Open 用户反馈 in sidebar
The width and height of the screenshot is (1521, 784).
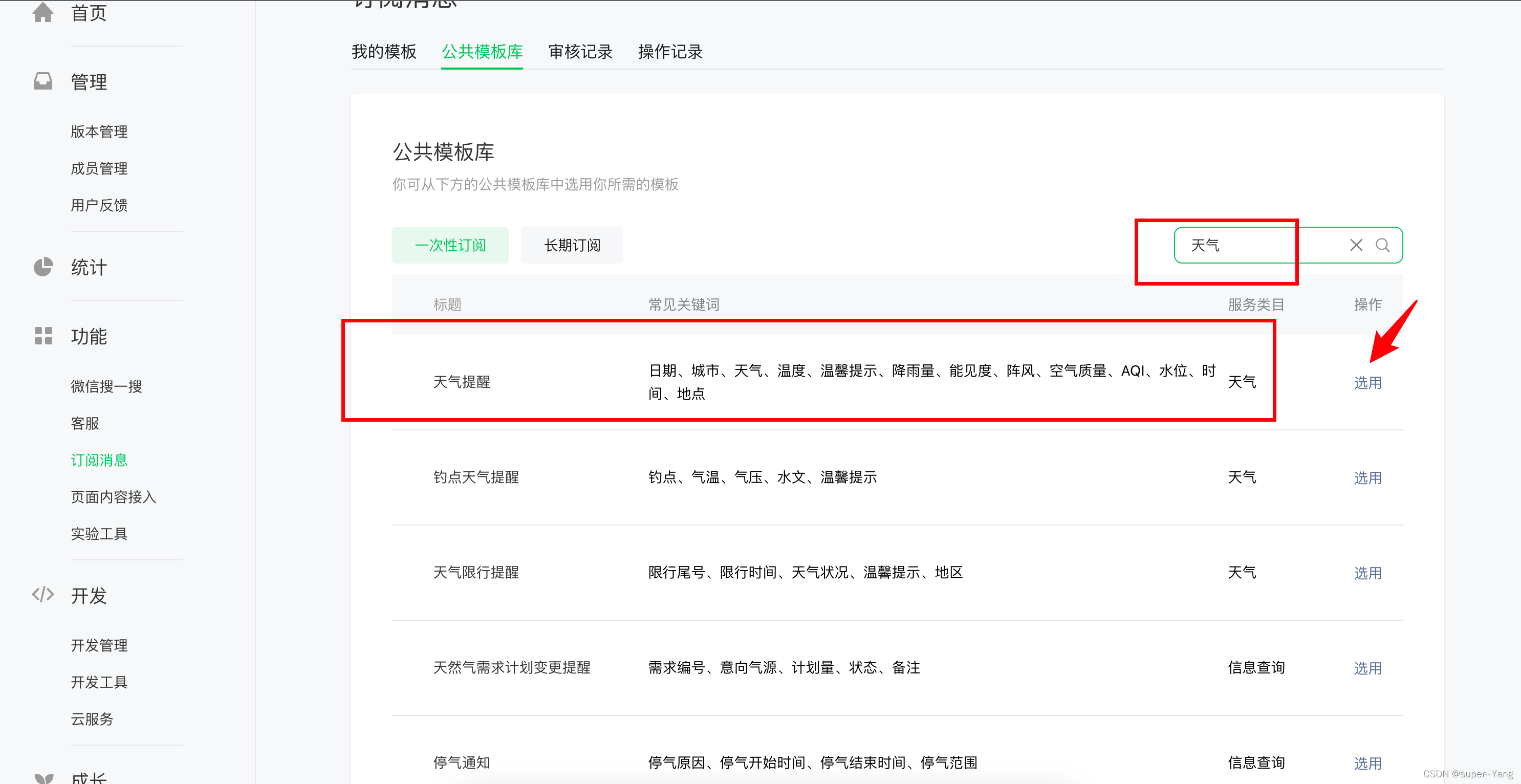tap(99, 205)
